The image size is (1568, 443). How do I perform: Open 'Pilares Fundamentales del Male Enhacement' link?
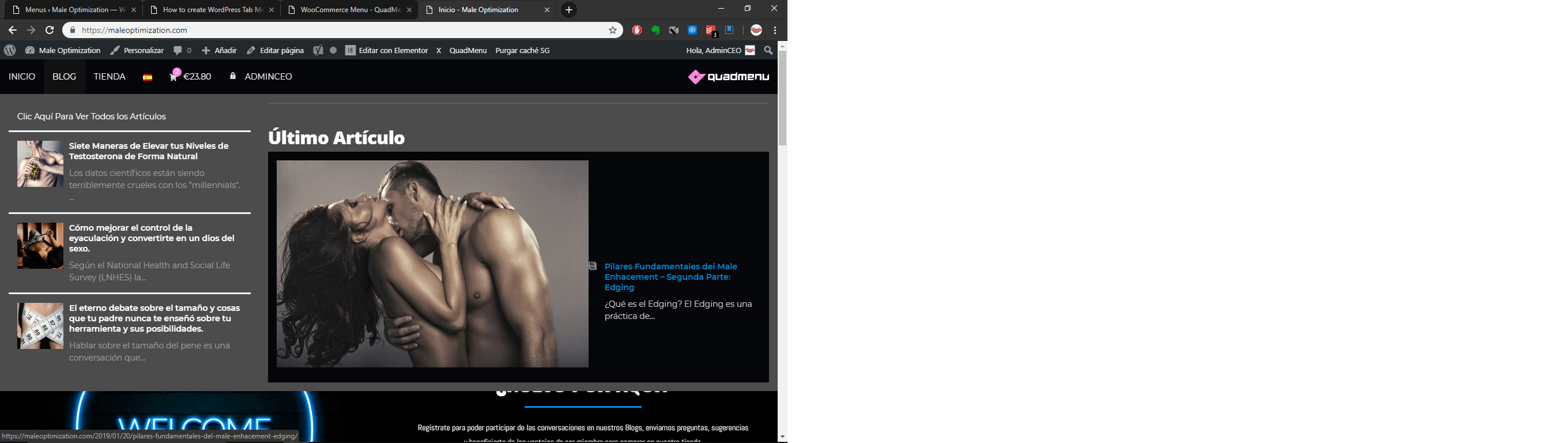671,277
